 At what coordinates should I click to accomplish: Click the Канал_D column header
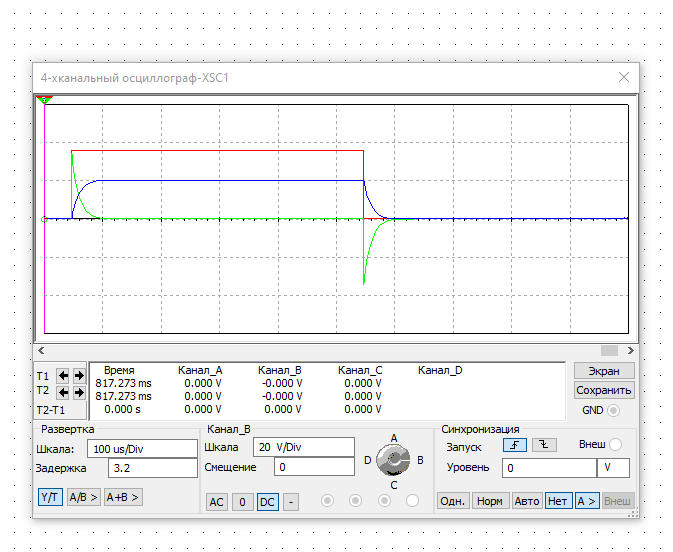[x=440, y=370]
